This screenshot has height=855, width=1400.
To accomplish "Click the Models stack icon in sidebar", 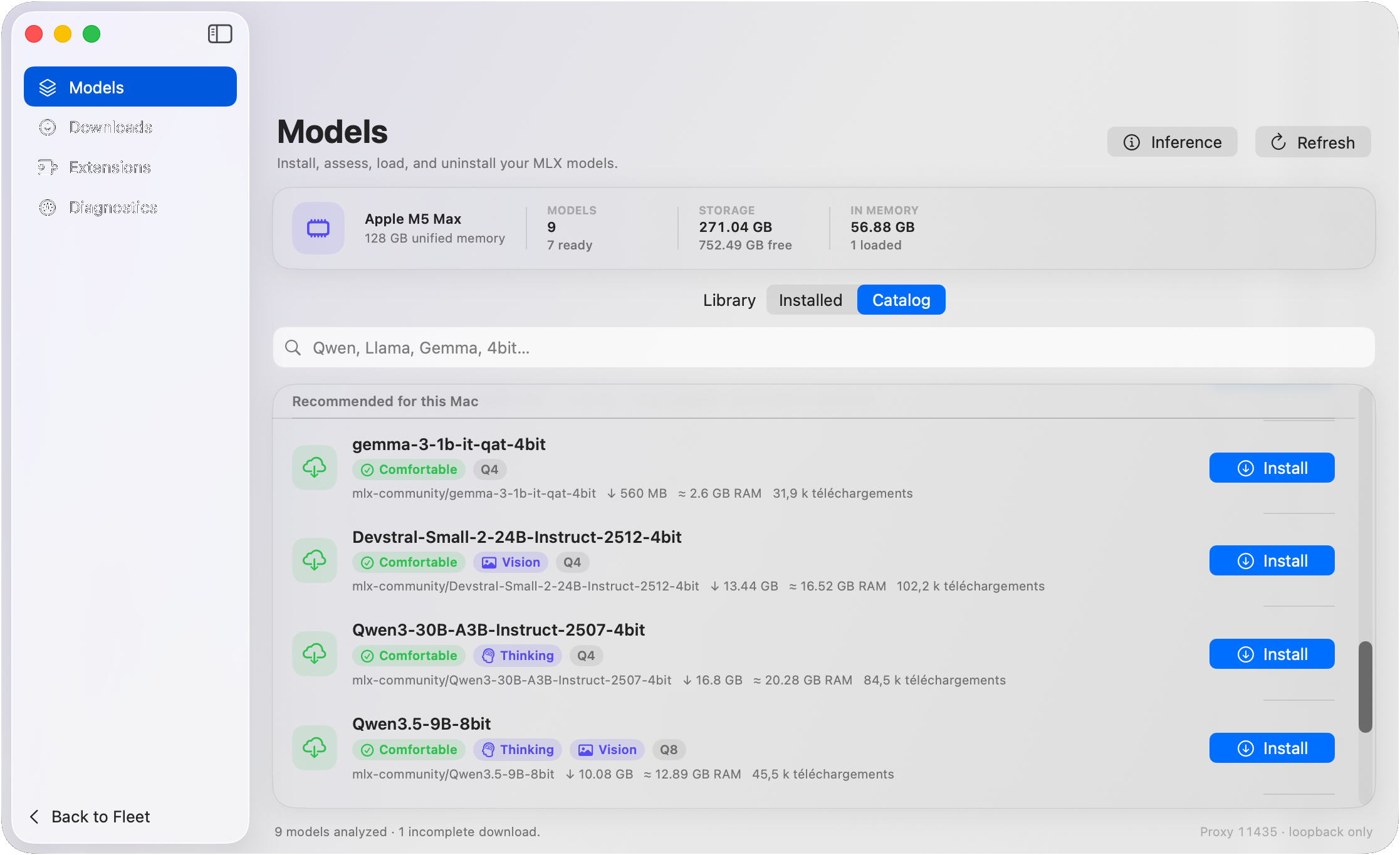I will click(x=48, y=88).
